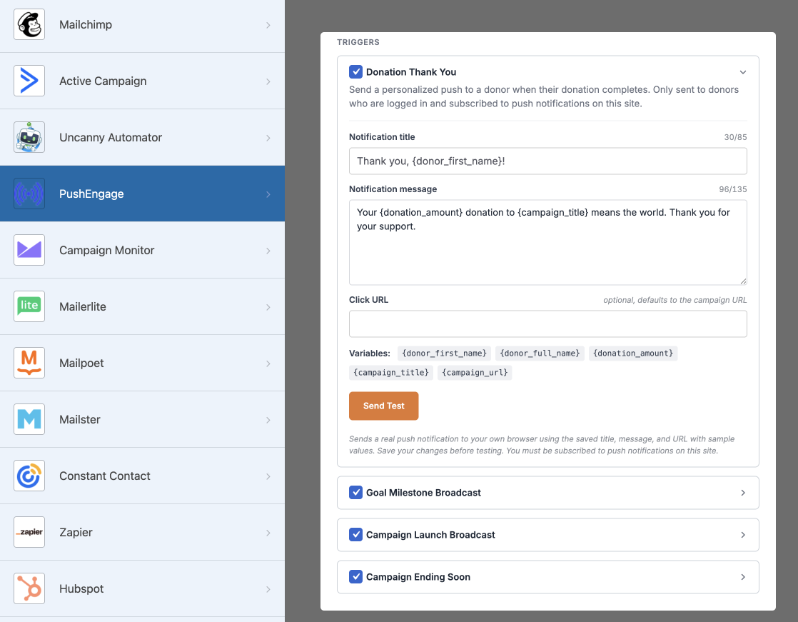Click the Mailchimp monkey logo icon
Viewport: 798px width, 622px height.
click(29, 24)
